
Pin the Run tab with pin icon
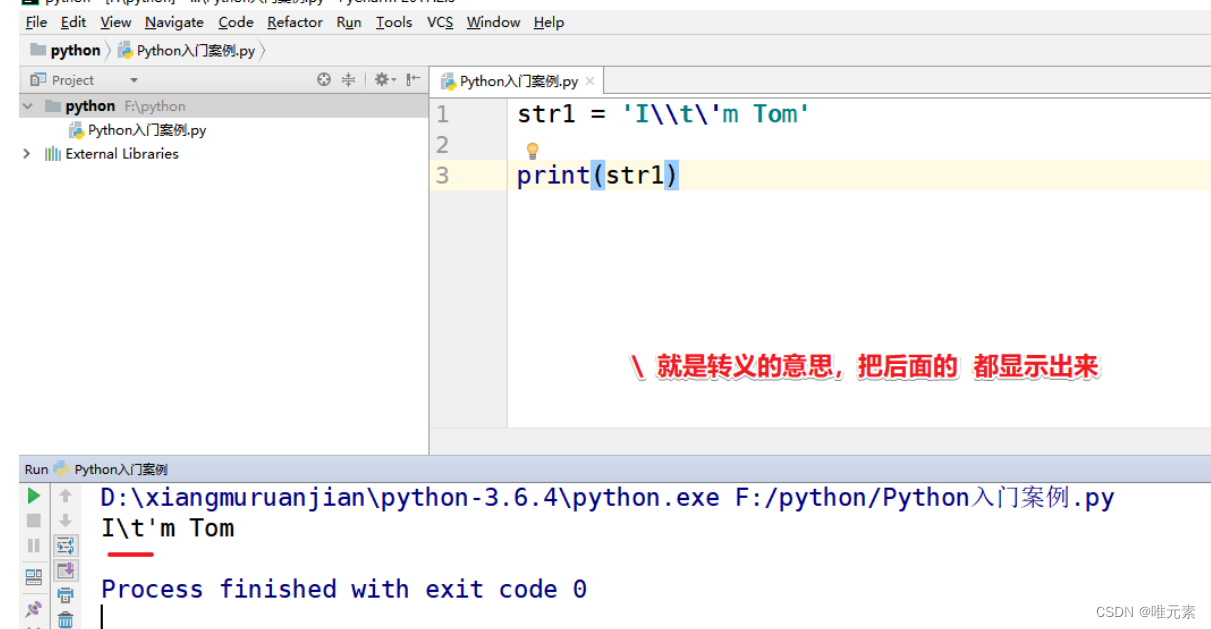34,608
